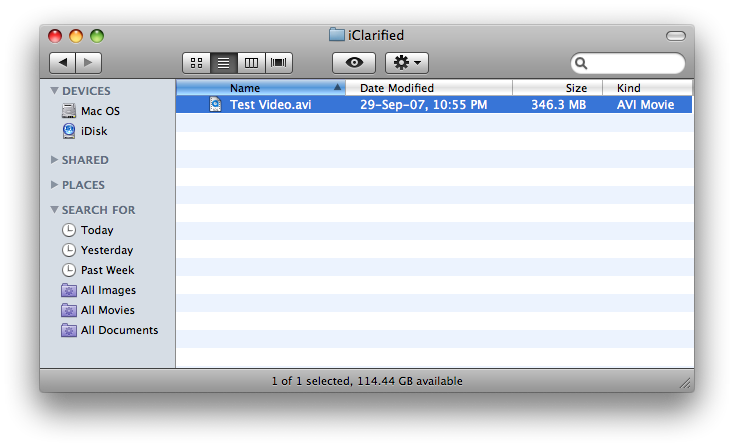Go back to previous folder
The width and height of the screenshot is (734, 447).
point(62,63)
